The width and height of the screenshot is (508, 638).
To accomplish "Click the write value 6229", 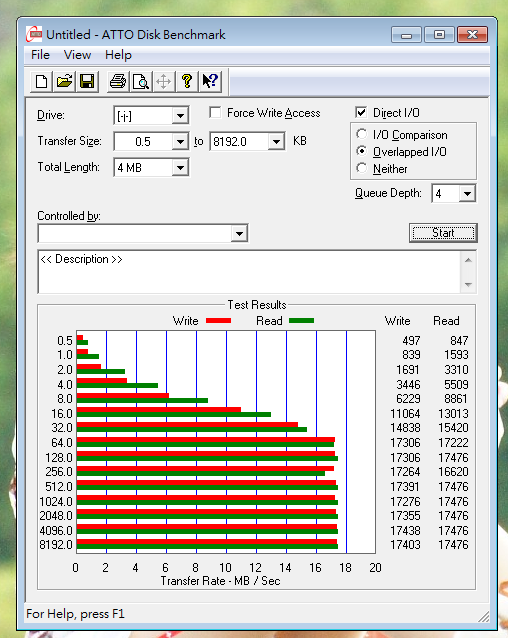I will pos(408,399).
